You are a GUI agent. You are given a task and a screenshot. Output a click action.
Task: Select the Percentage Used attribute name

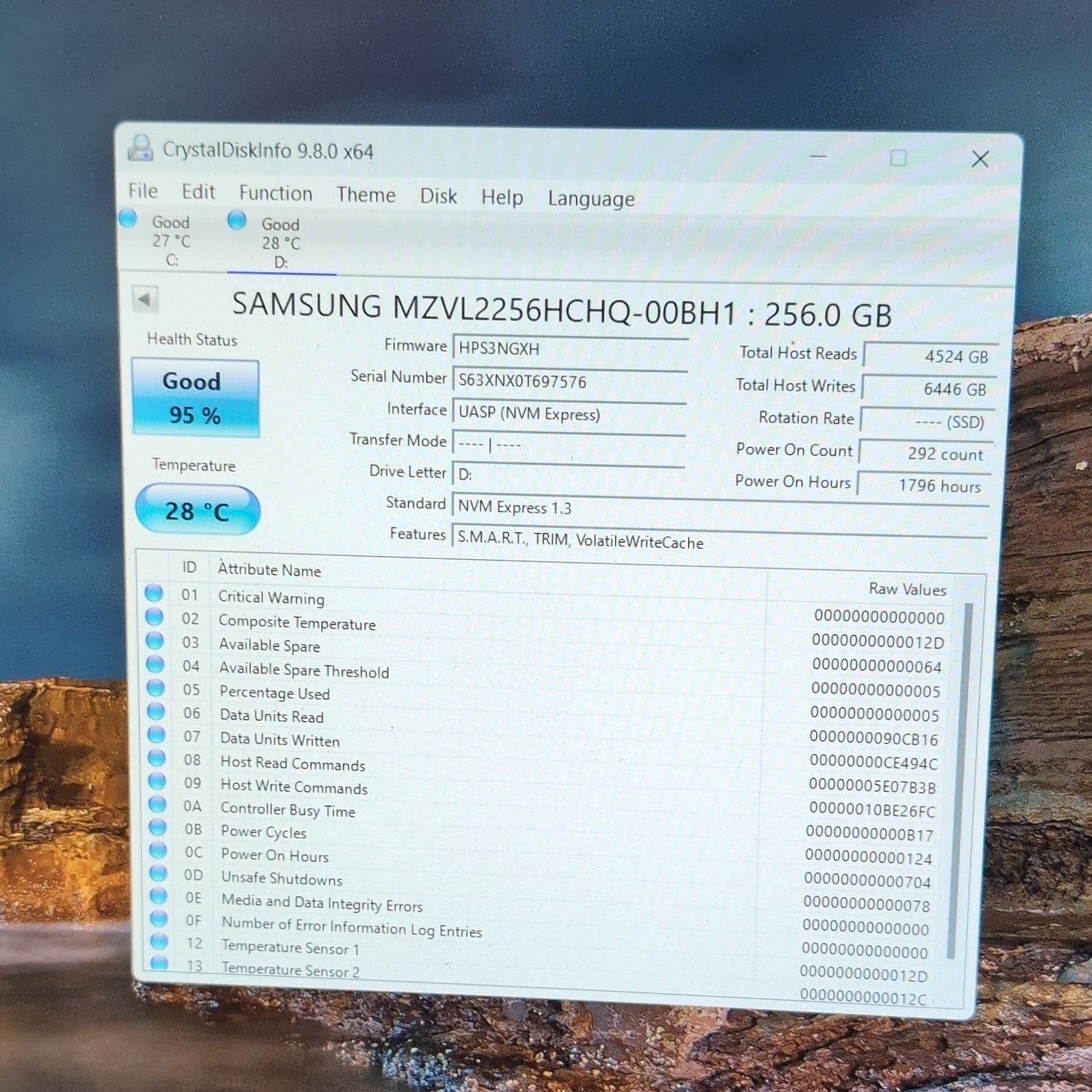coord(274,692)
